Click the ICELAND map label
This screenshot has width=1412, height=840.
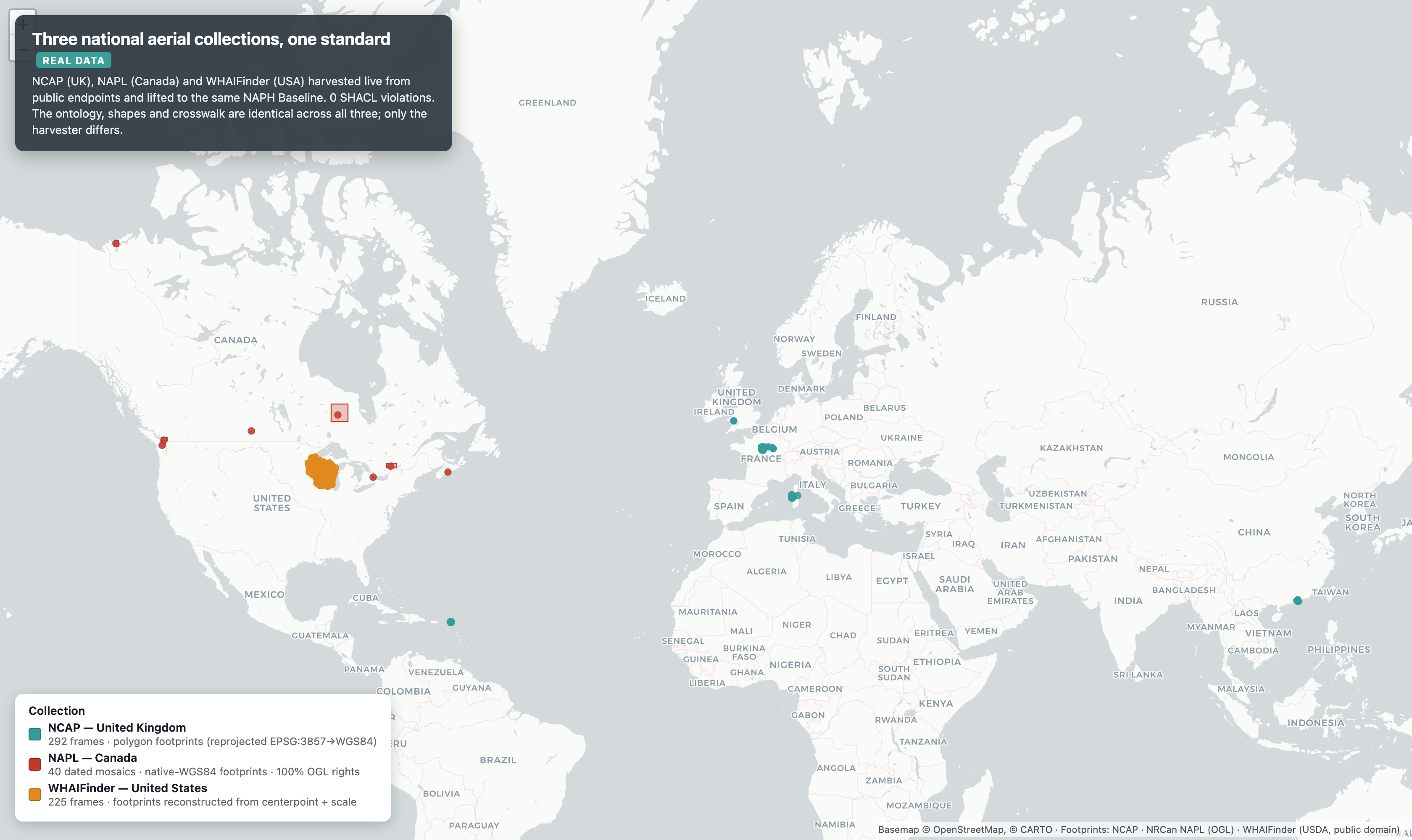click(x=666, y=299)
